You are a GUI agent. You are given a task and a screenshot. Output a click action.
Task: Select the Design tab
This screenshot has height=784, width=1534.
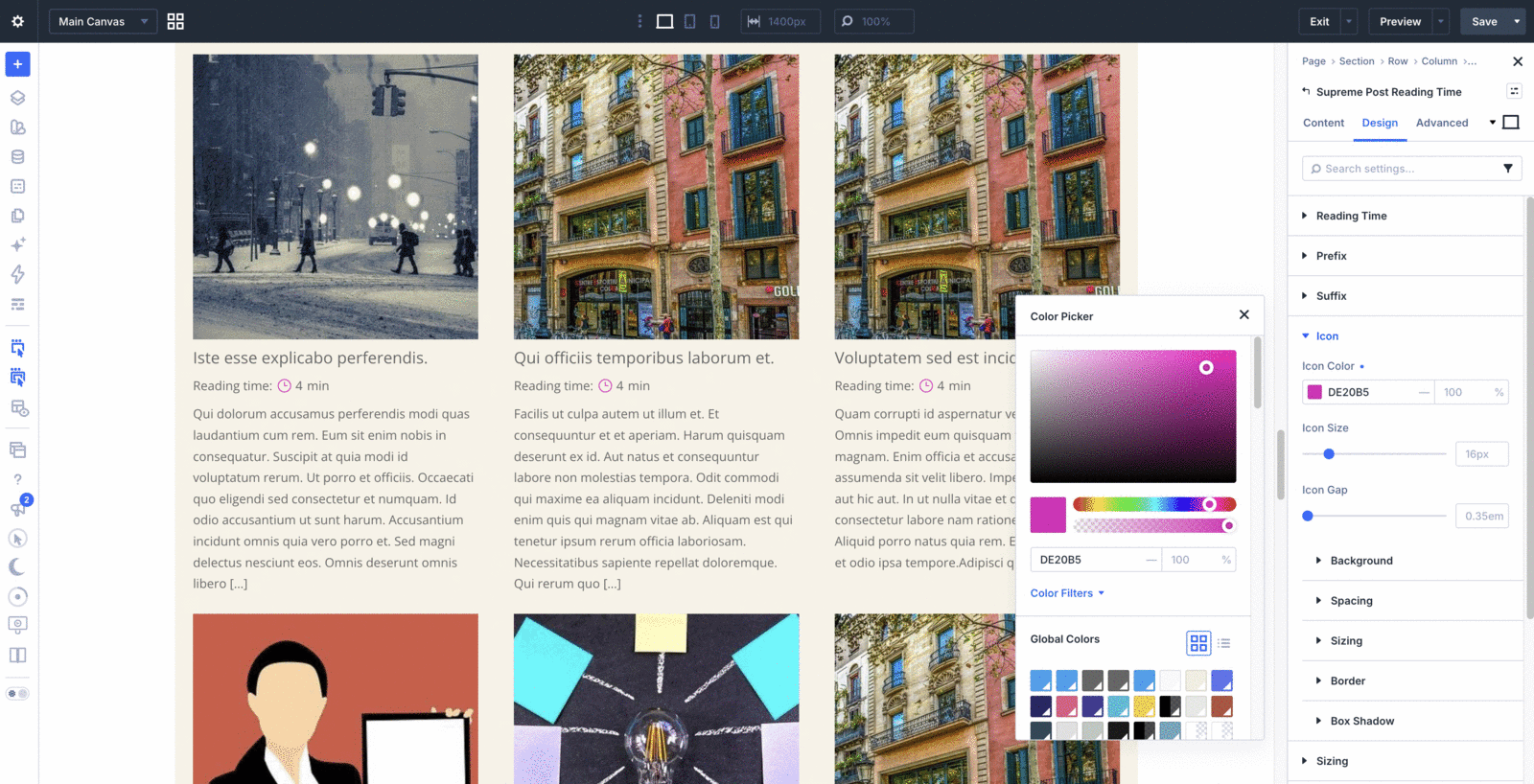coord(1380,123)
